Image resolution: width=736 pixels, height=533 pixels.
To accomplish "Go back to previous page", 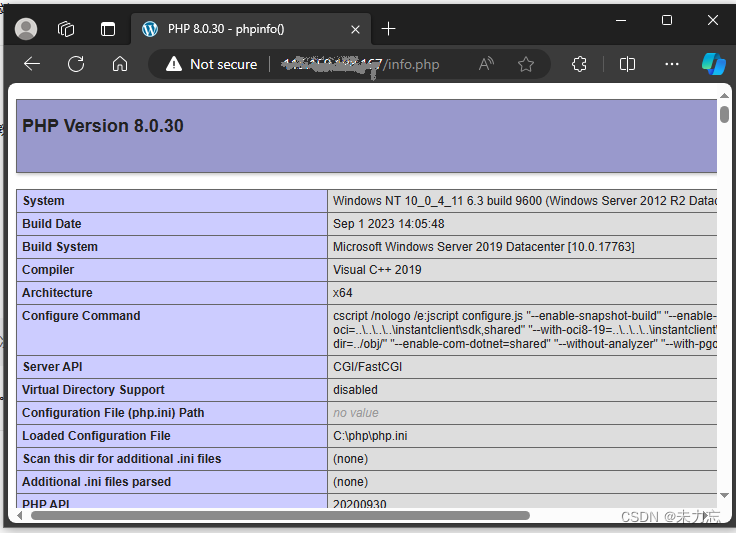I will tap(32, 63).
